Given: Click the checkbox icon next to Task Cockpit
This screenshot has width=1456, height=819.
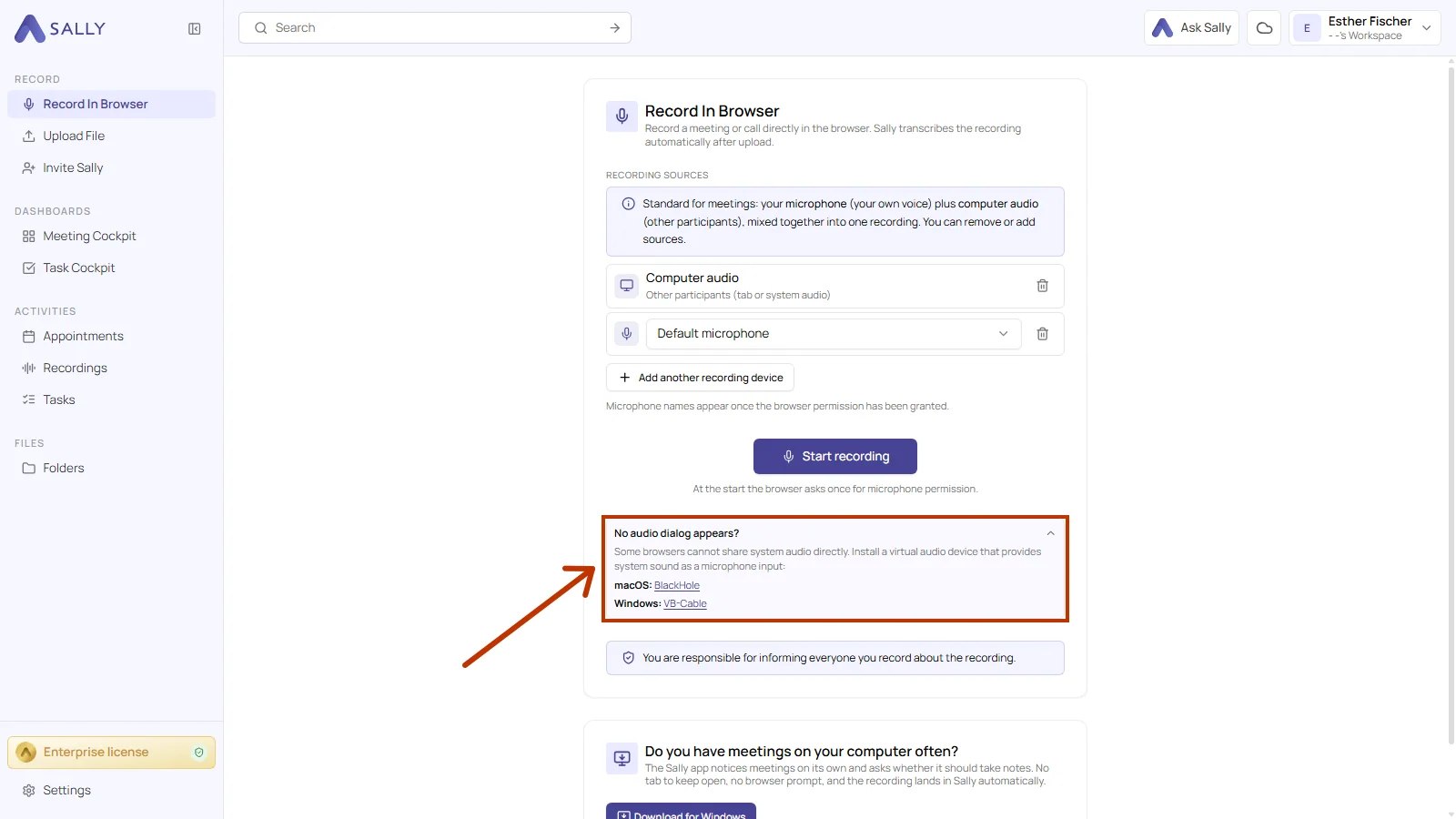Looking at the screenshot, I should 29,268.
